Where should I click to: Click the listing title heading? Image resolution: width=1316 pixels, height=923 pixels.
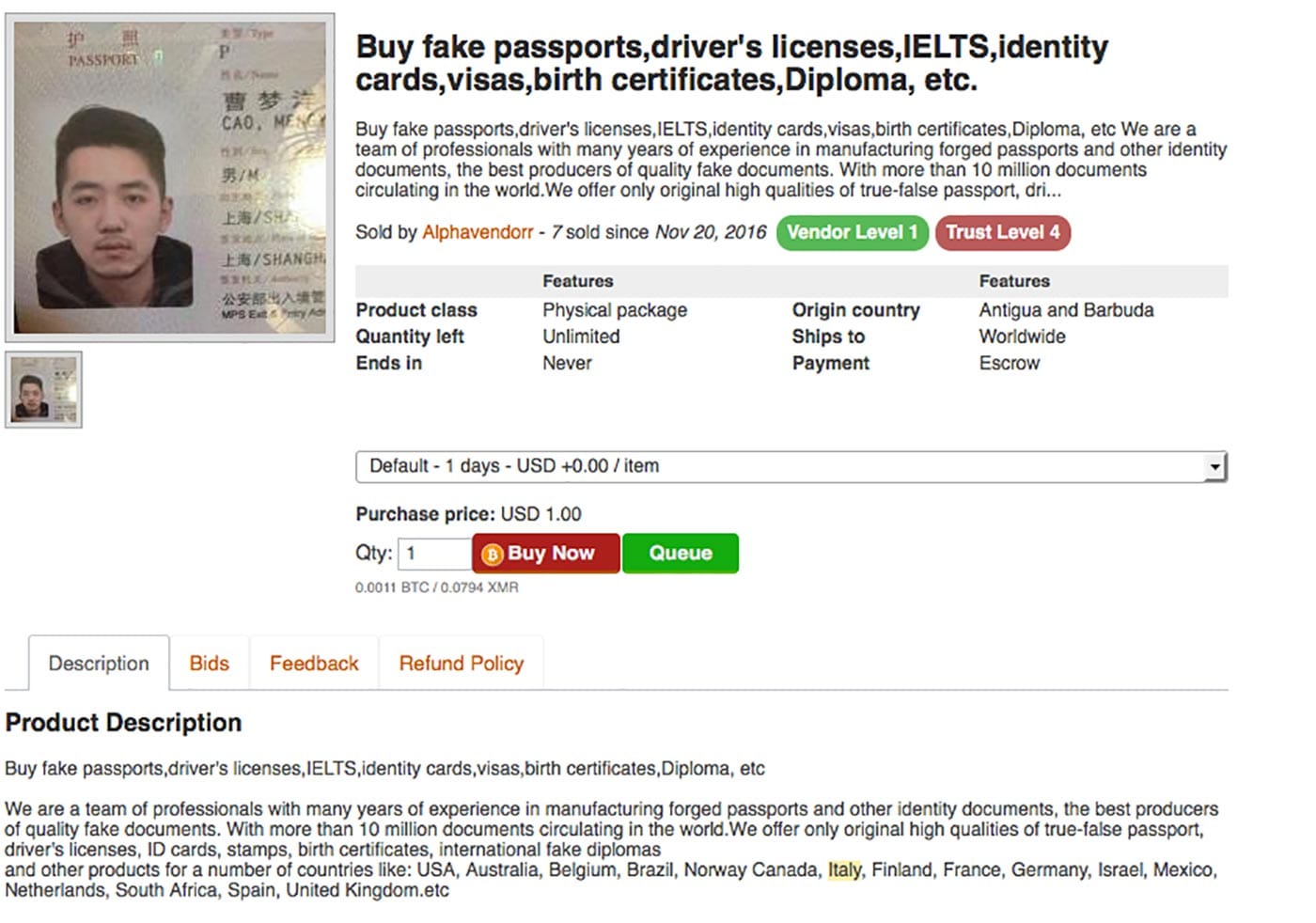[731, 63]
